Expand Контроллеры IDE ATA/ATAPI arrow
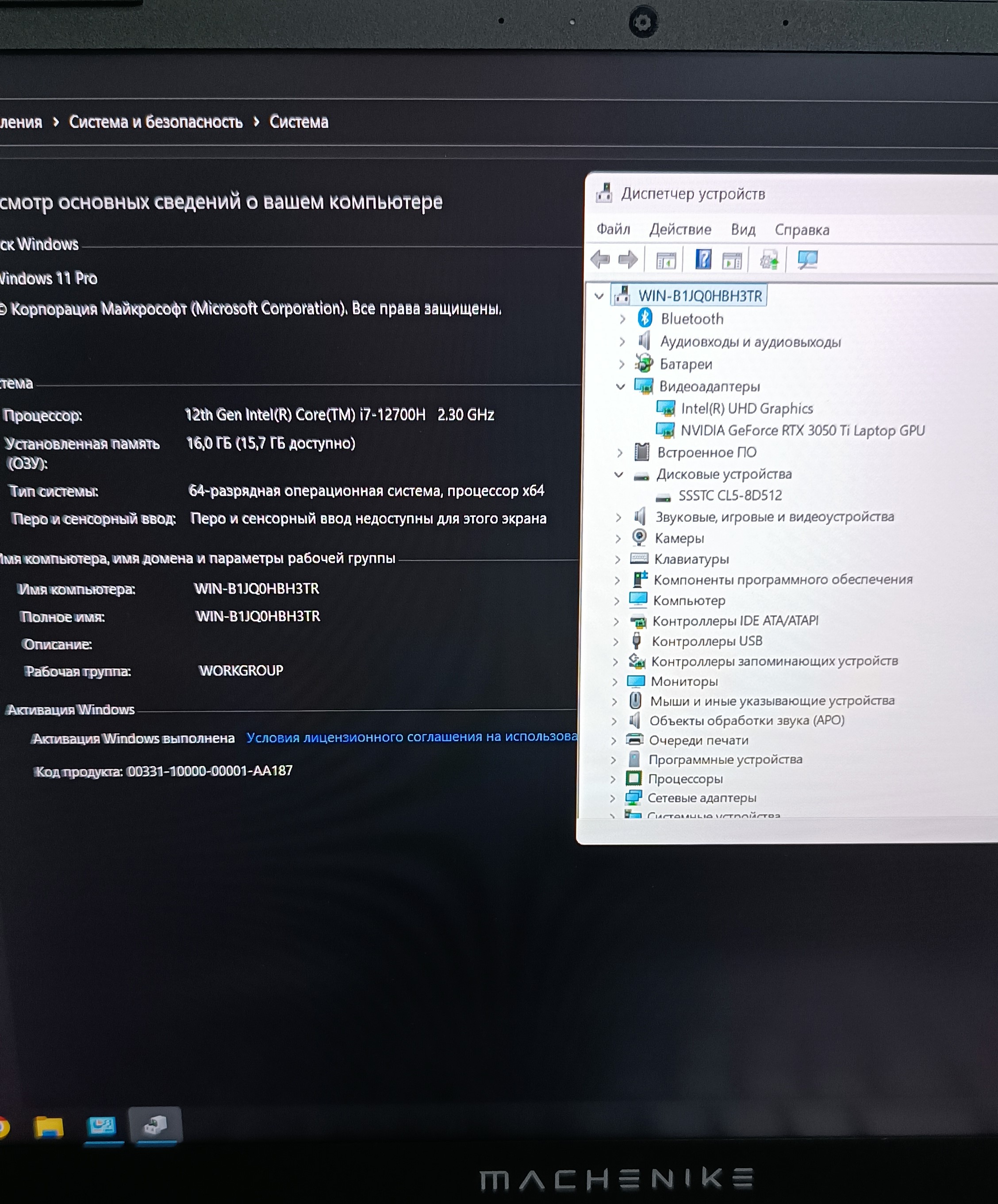 (616, 622)
